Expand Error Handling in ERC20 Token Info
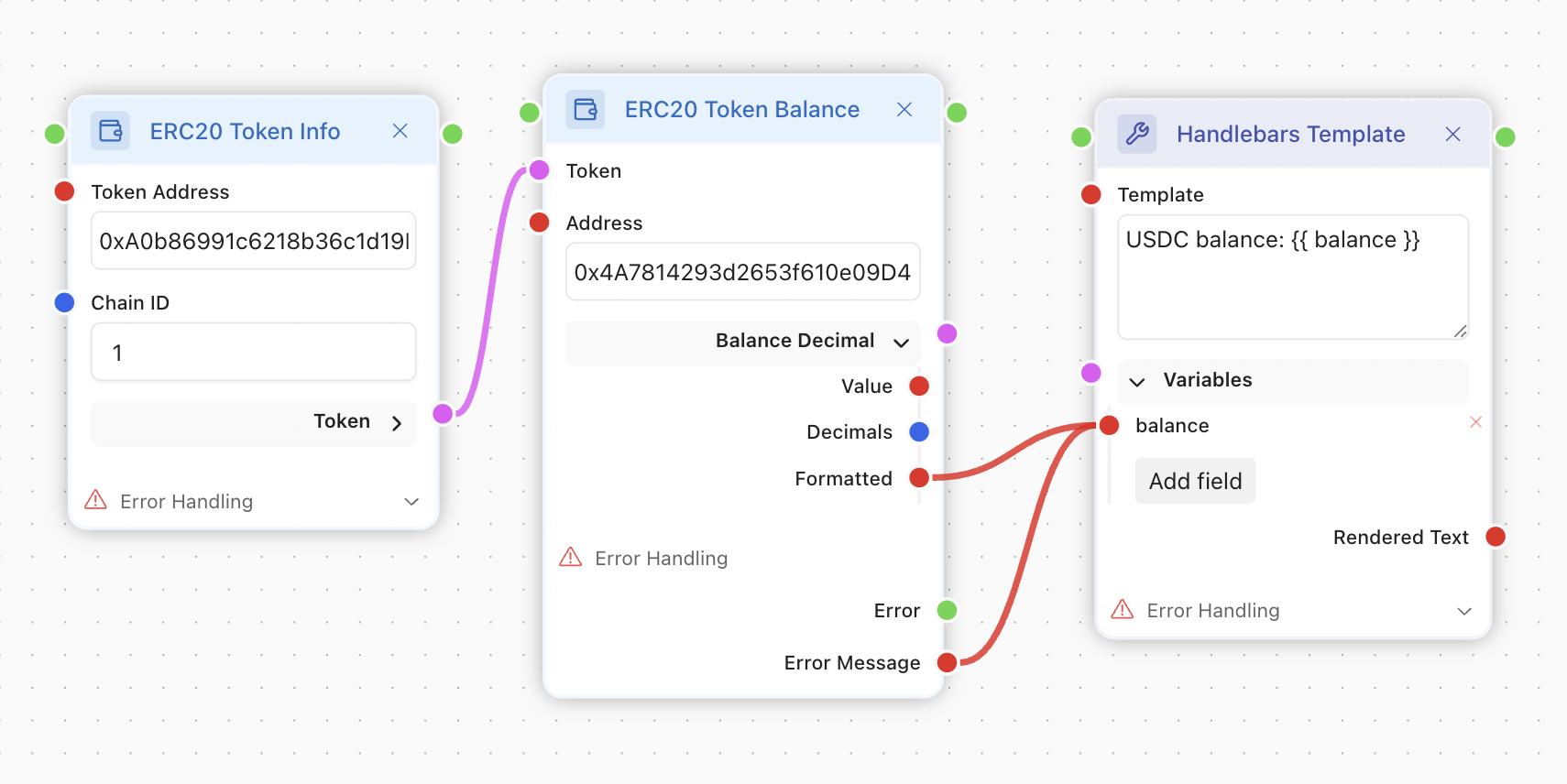This screenshot has height=784, width=1567. [411, 501]
